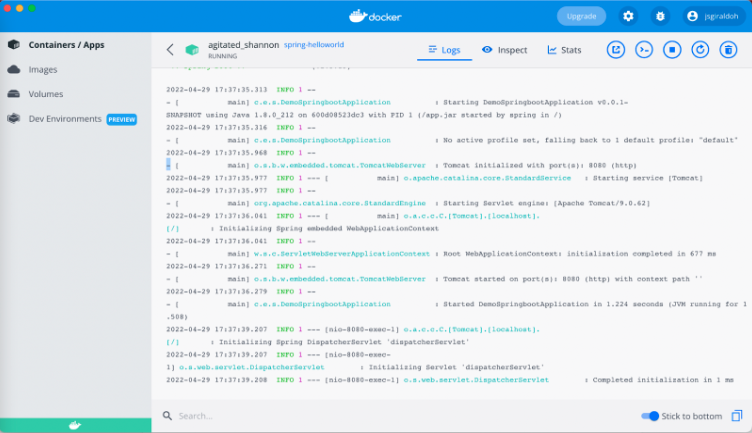Switch to the Stats tab

(564, 49)
